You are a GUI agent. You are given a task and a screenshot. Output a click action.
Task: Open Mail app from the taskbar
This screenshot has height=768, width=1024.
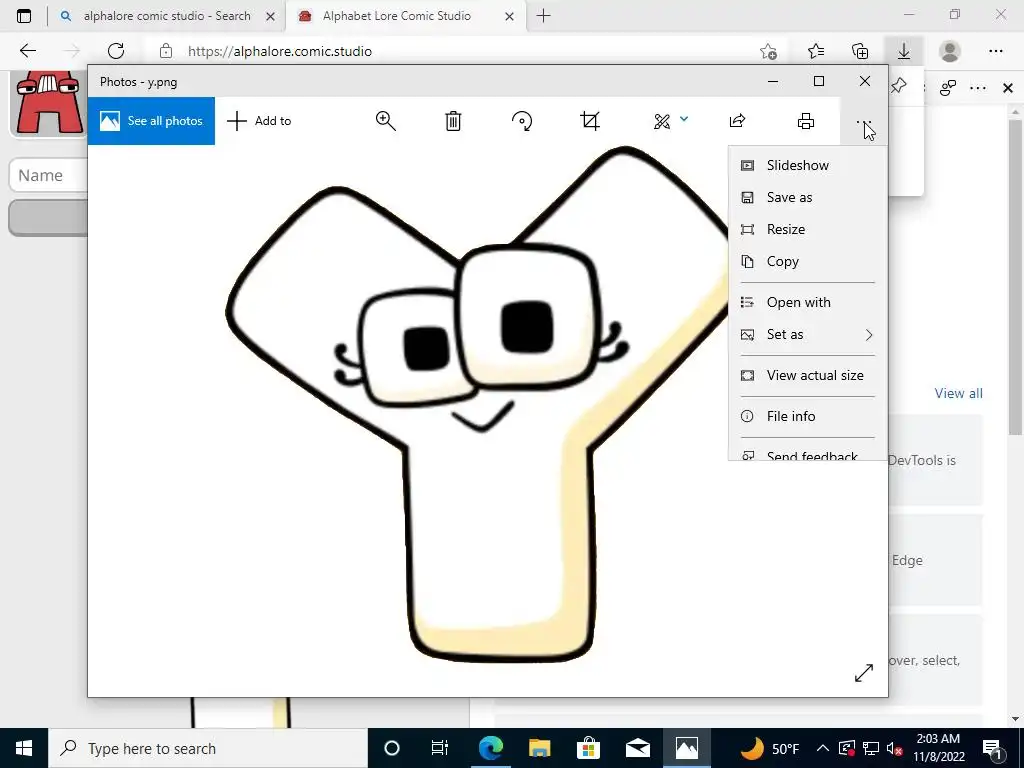[637, 748]
